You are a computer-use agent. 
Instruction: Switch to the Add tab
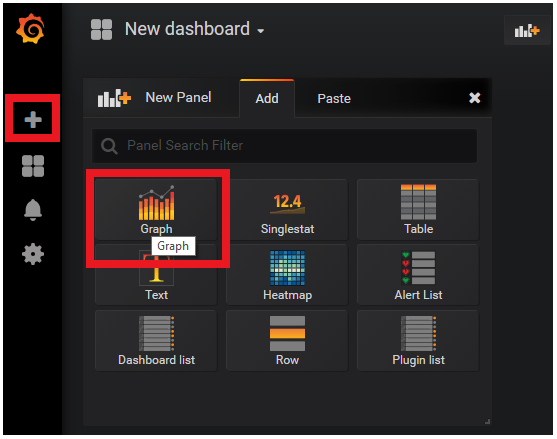(x=267, y=98)
